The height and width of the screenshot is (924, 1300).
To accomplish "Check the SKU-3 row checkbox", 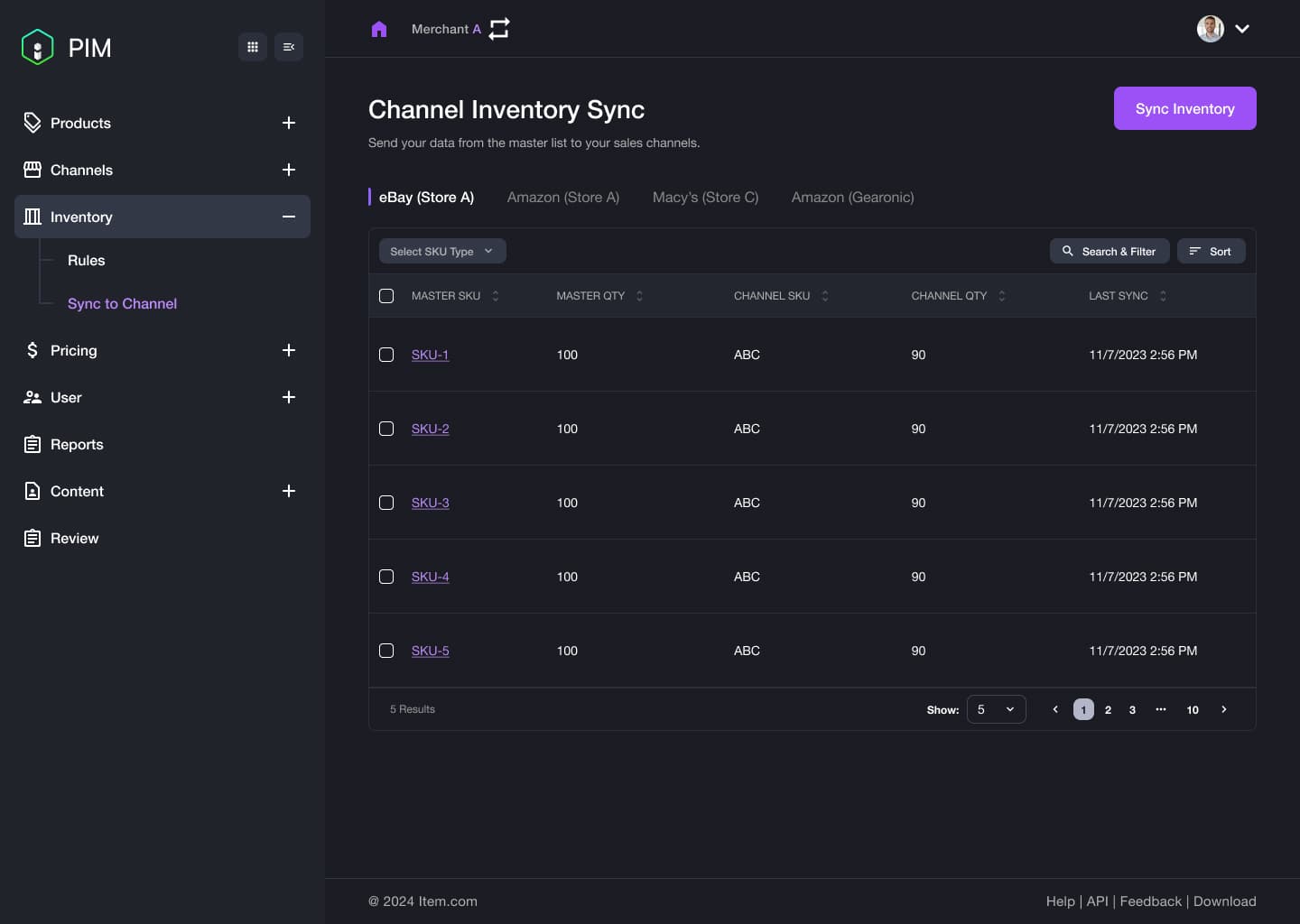I will click(x=386, y=503).
